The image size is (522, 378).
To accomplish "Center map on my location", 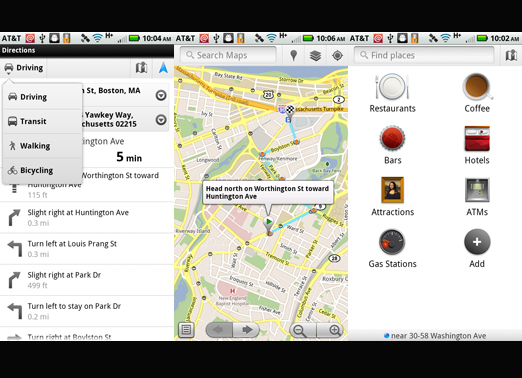I will click(x=337, y=55).
